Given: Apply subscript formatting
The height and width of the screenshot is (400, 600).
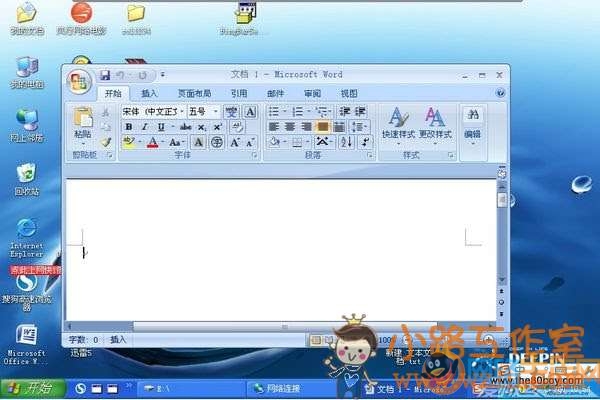Looking at the screenshot, I should [202, 127].
